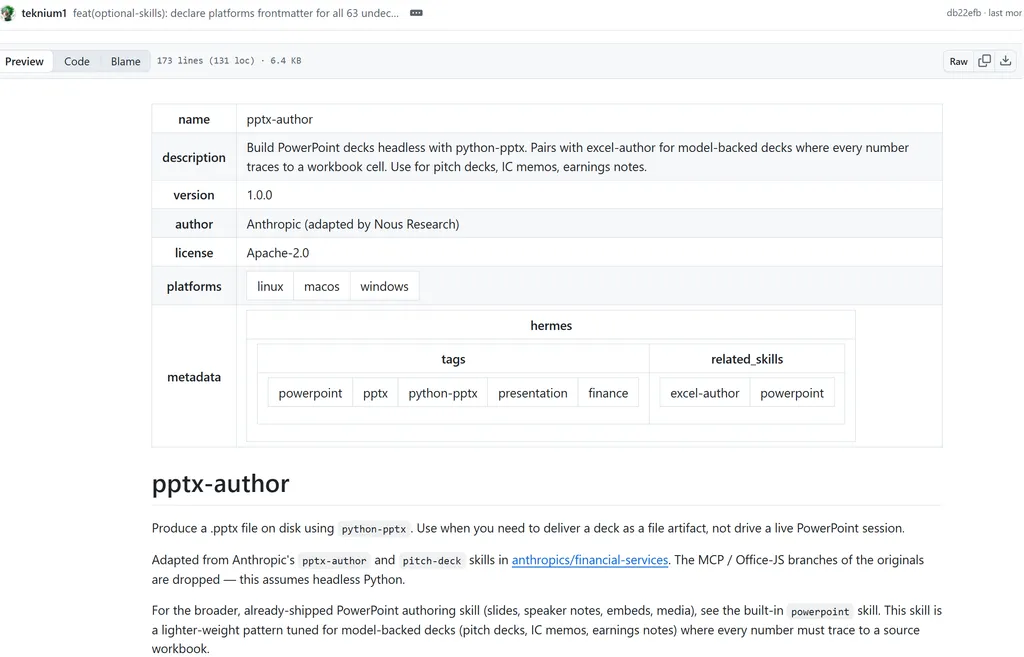Click the pptx-author main heading

coord(221,484)
